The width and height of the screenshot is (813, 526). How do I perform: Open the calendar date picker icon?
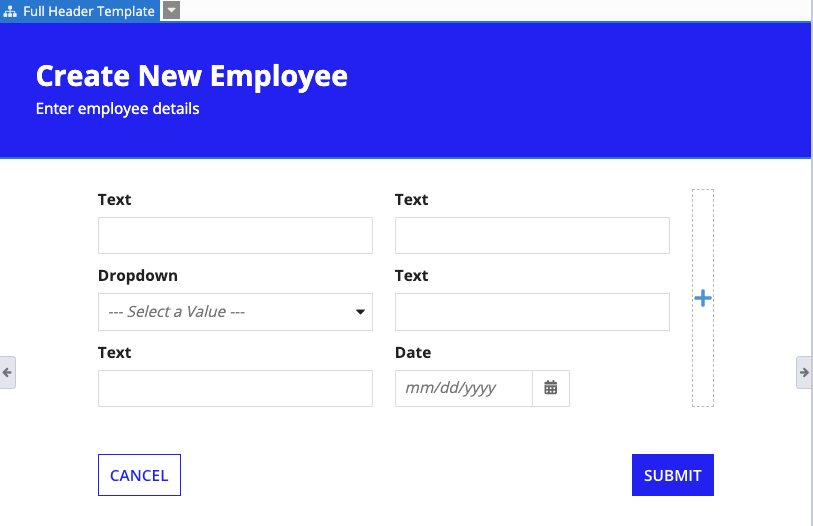point(551,388)
